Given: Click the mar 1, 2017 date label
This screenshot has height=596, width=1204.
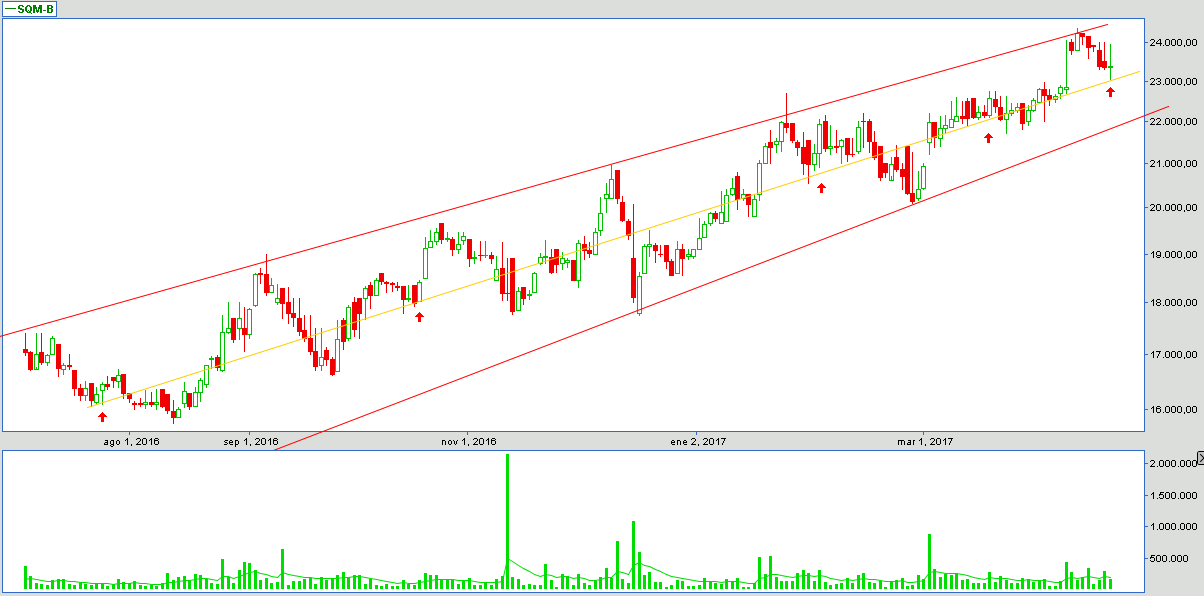Looking at the screenshot, I should point(924,441).
